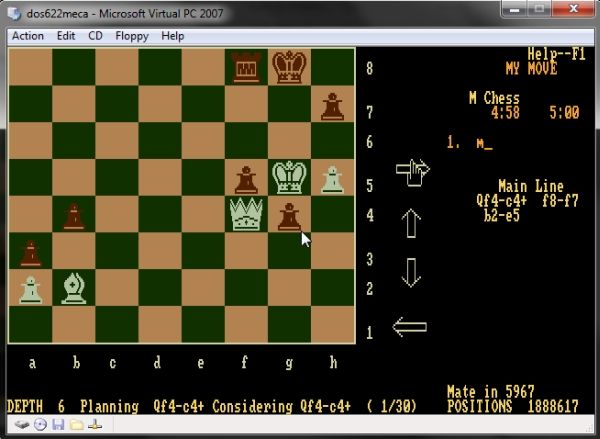
Task: Click the f8-f7 move in Main Line
Action: [560, 201]
